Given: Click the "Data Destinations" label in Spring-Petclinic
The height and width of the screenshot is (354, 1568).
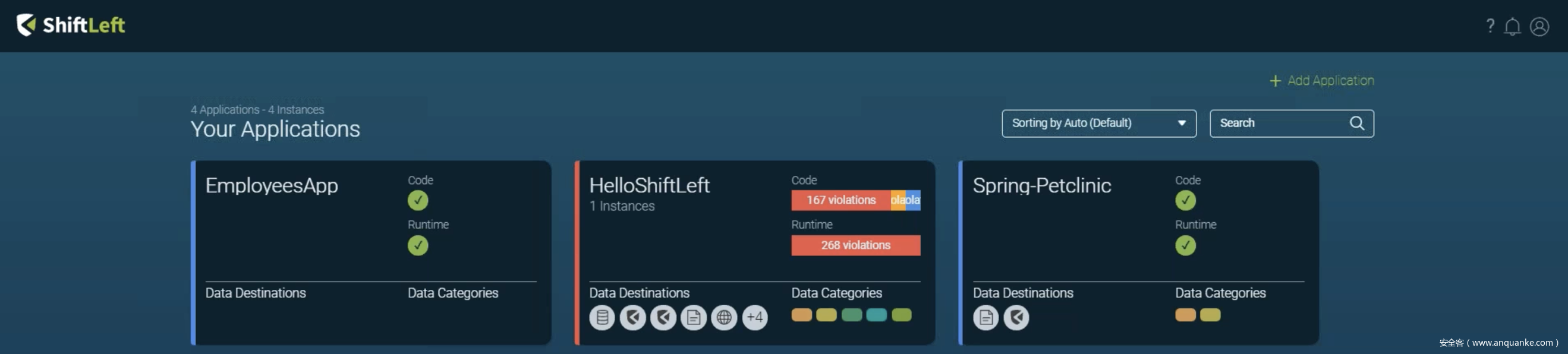Looking at the screenshot, I should tap(1022, 293).
